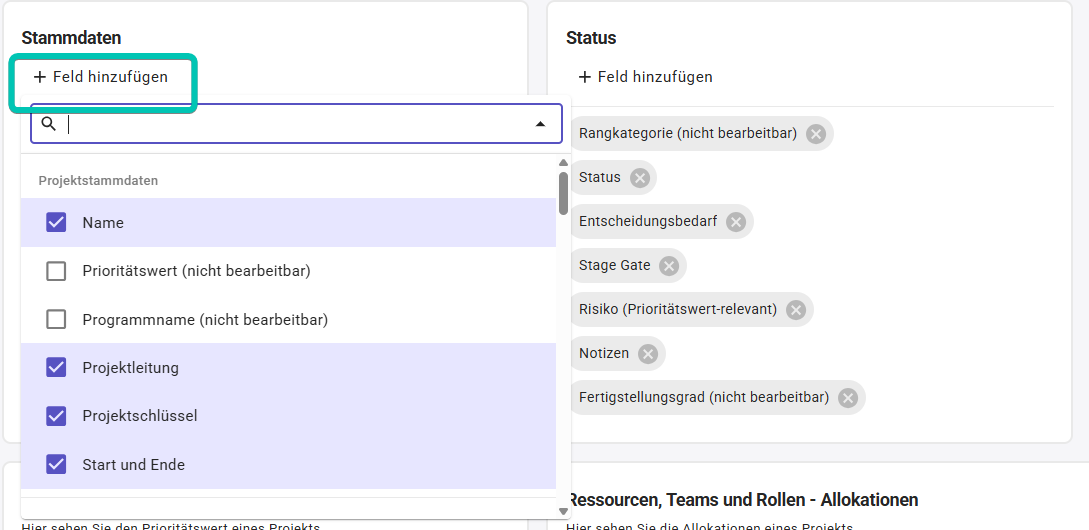Enable the Programmname (nicht bearbeitbar) checkbox

pyautogui.click(x=57, y=320)
